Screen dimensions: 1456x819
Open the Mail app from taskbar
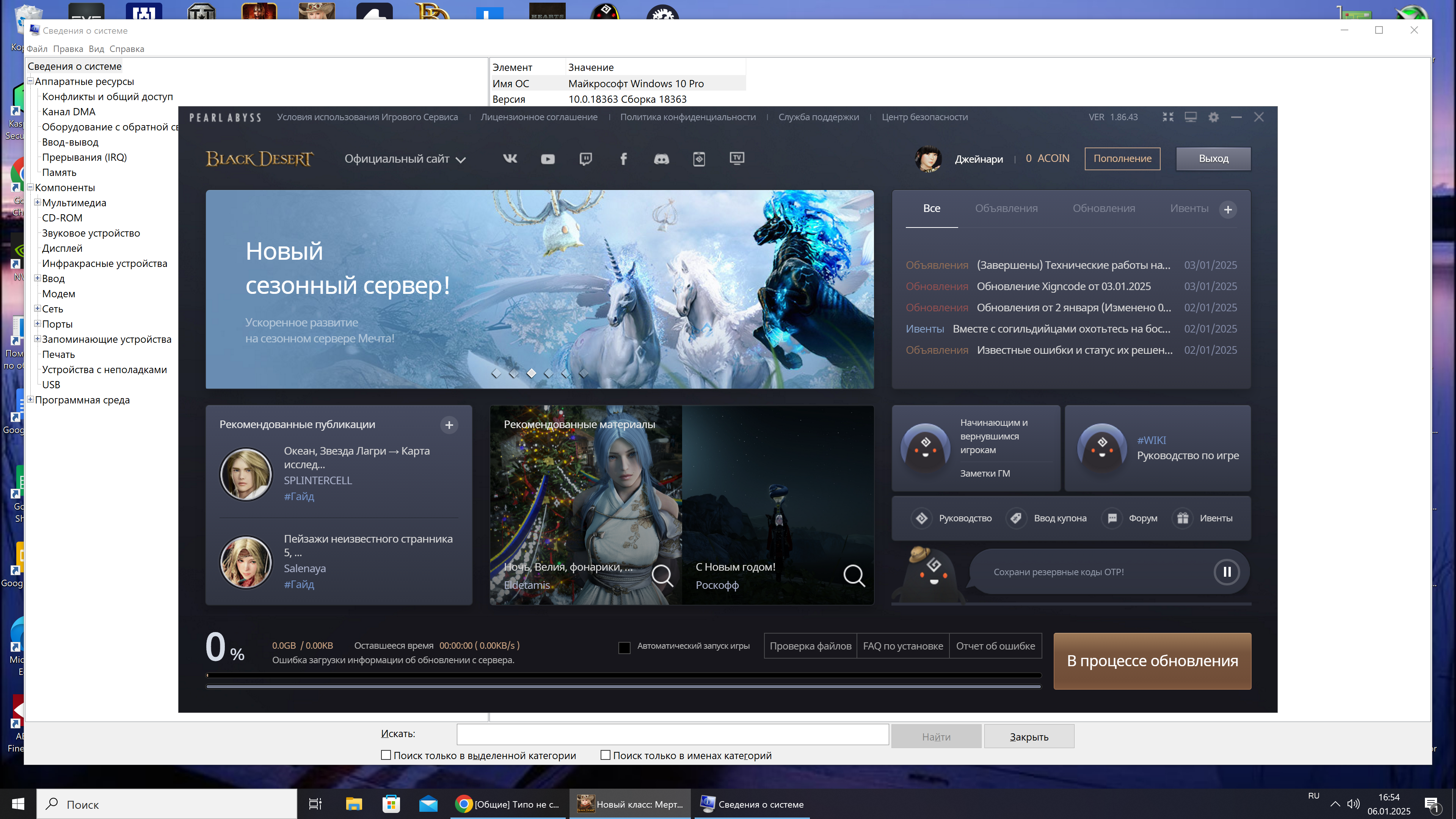[428, 804]
